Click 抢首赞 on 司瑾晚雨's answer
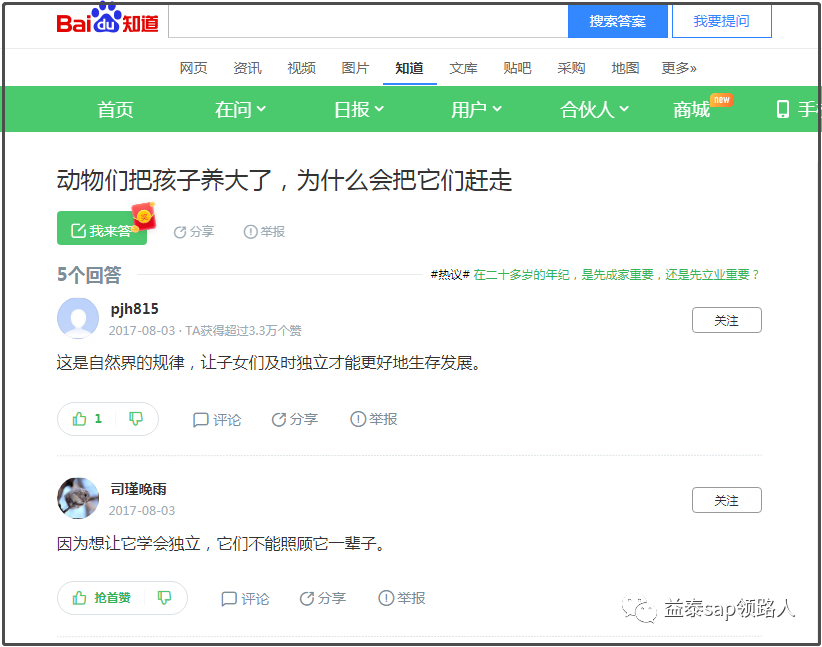Screen dimensions: 822x647 [x=101, y=598]
